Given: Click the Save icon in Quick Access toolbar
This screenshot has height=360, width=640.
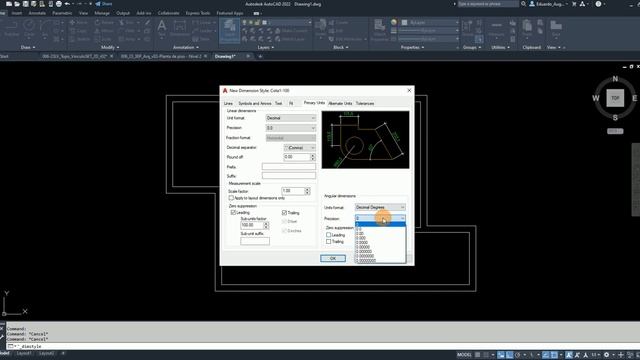Looking at the screenshot, I should tap(25, 4).
